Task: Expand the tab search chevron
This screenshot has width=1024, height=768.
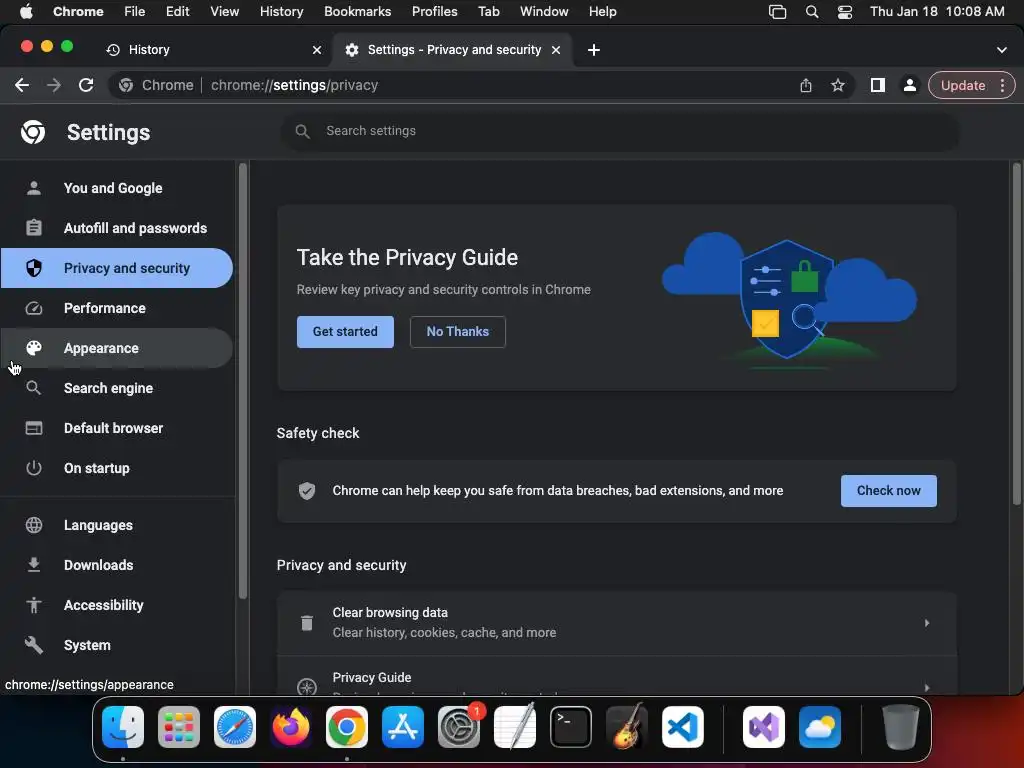Action: point(1002,50)
